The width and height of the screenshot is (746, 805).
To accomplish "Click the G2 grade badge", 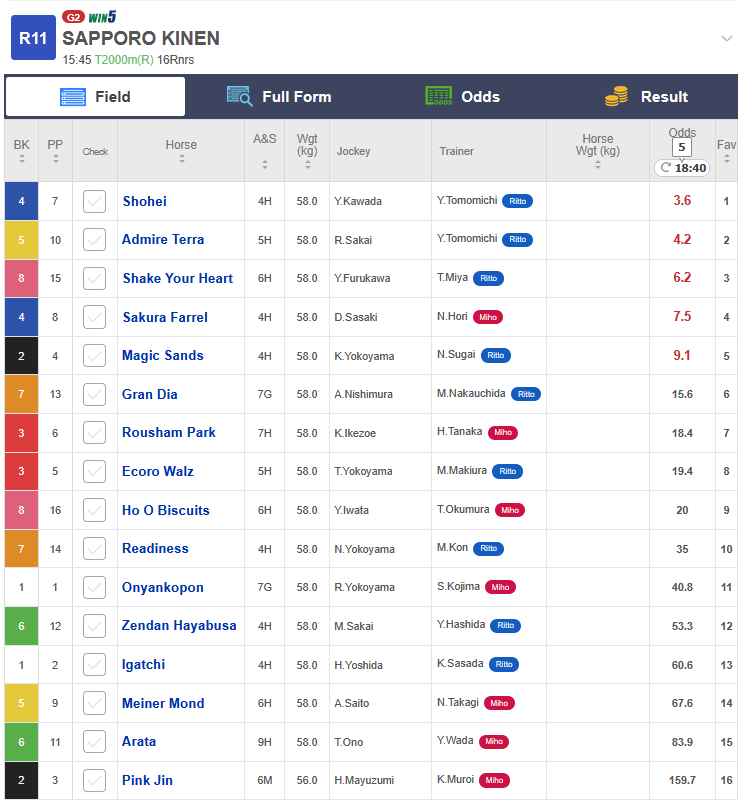I will (x=73, y=17).
